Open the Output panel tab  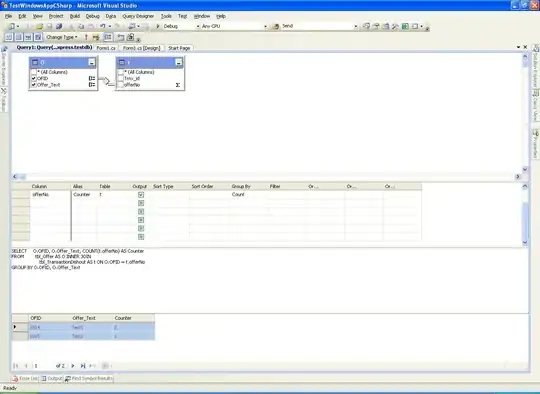click(x=52, y=378)
